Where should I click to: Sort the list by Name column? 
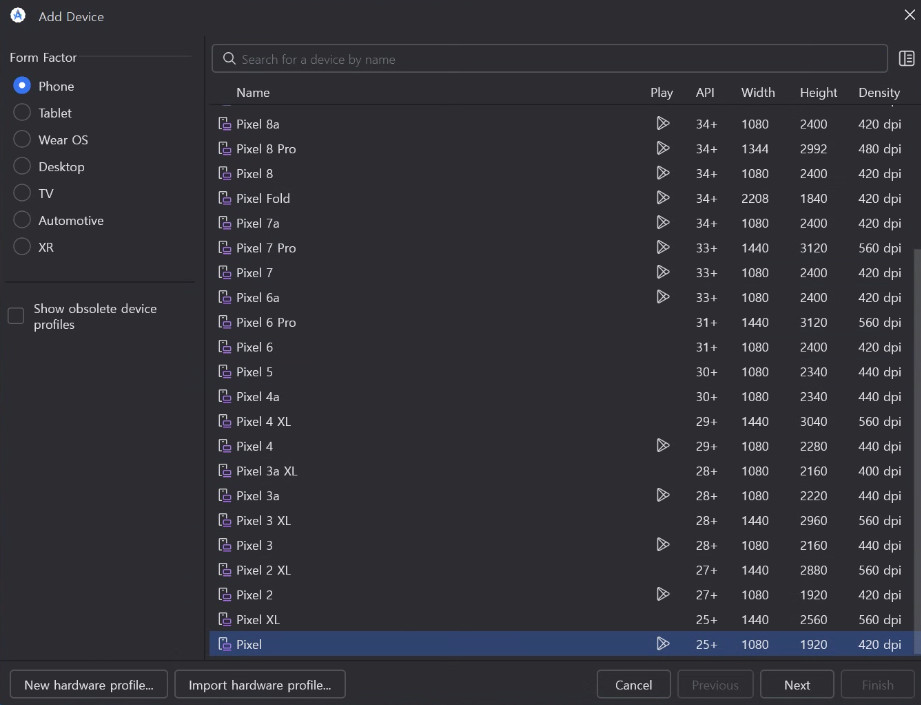pyautogui.click(x=253, y=92)
